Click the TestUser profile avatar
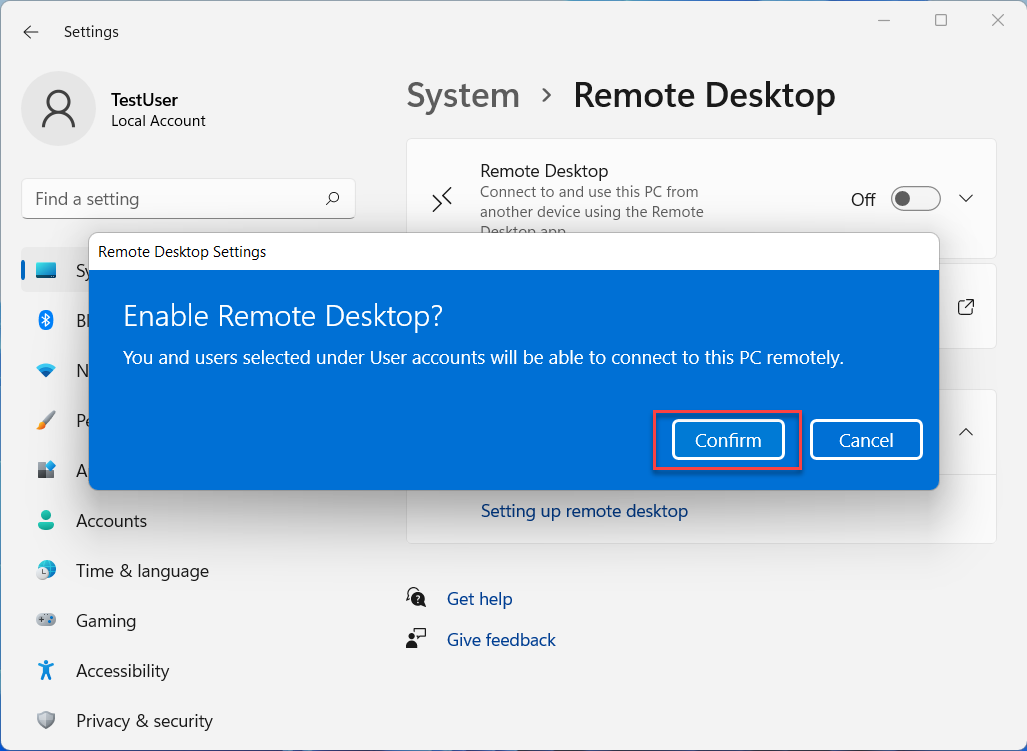Image resolution: width=1027 pixels, height=751 pixels. [59, 109]
